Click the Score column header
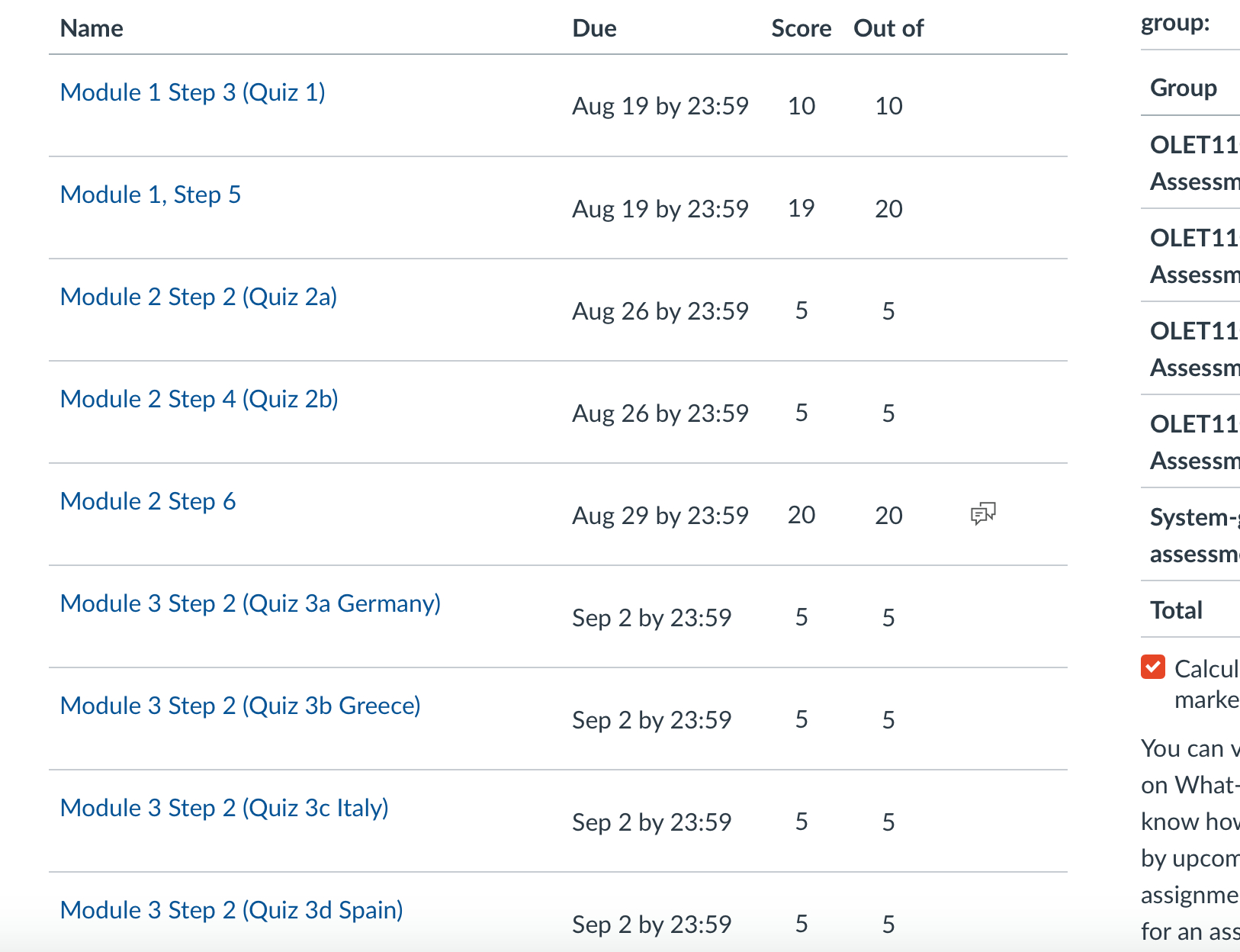Image resolution: width=1240 pixels, height=952 pixels. click(802, 28)
